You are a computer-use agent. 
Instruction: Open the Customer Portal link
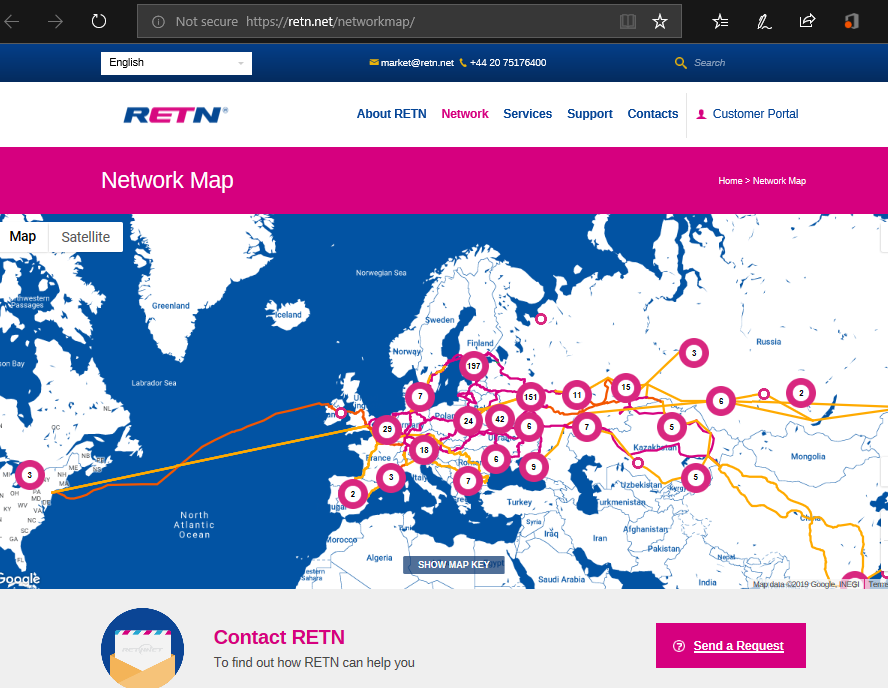pyautogui.click(x=755, y=114)
